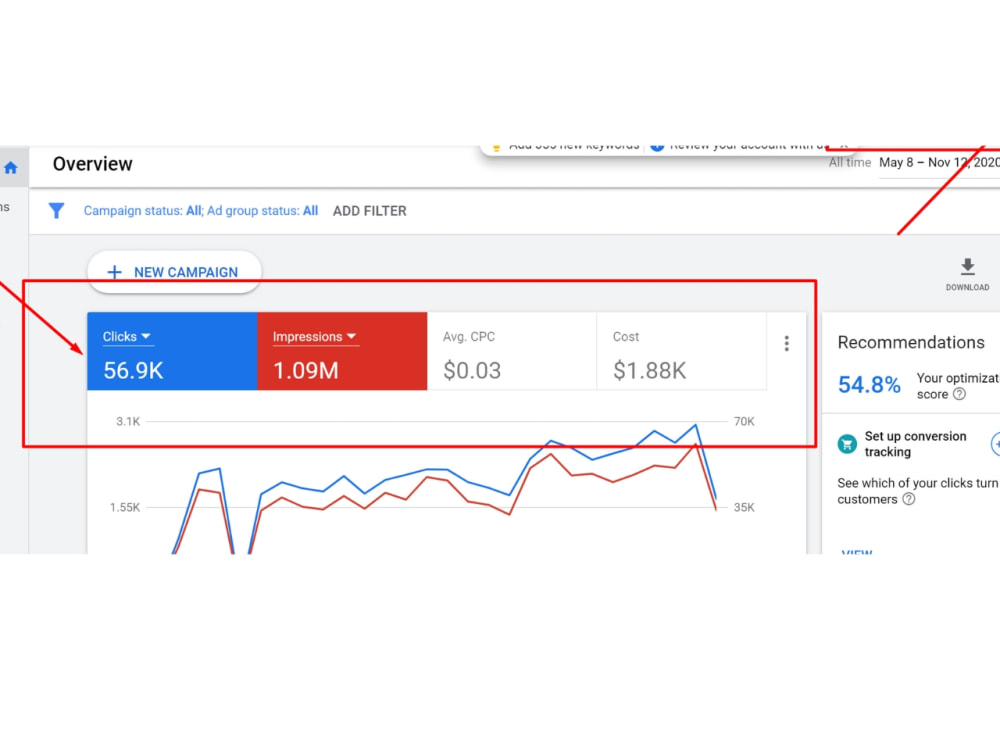Open the three-dot menu on metrics card
1000x750 pixels.
click(786, 344)
